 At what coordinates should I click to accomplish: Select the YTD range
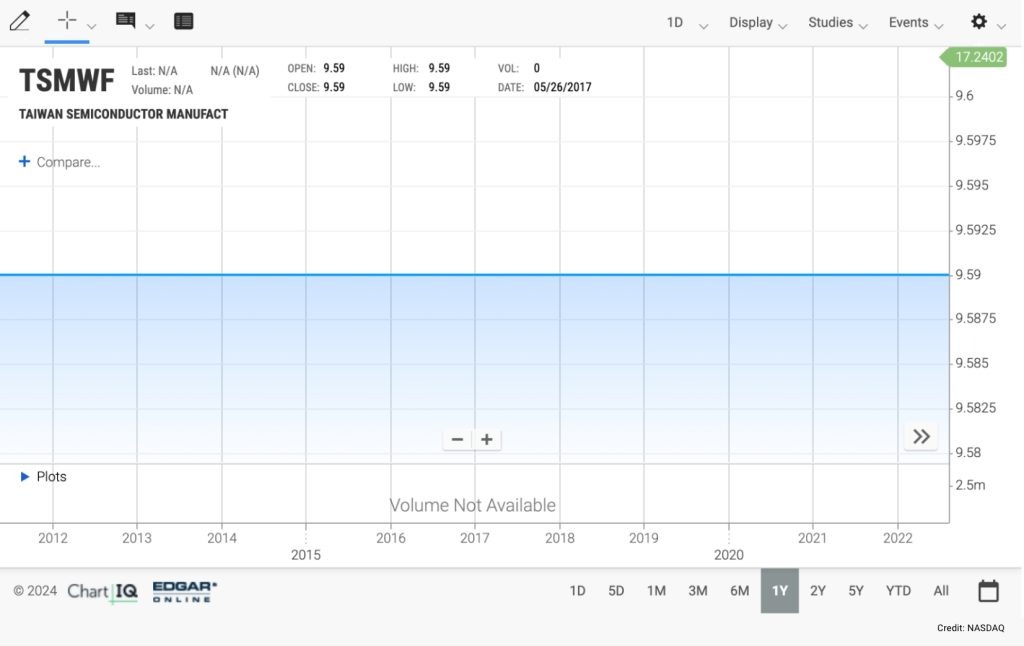(x=898, y=591)
